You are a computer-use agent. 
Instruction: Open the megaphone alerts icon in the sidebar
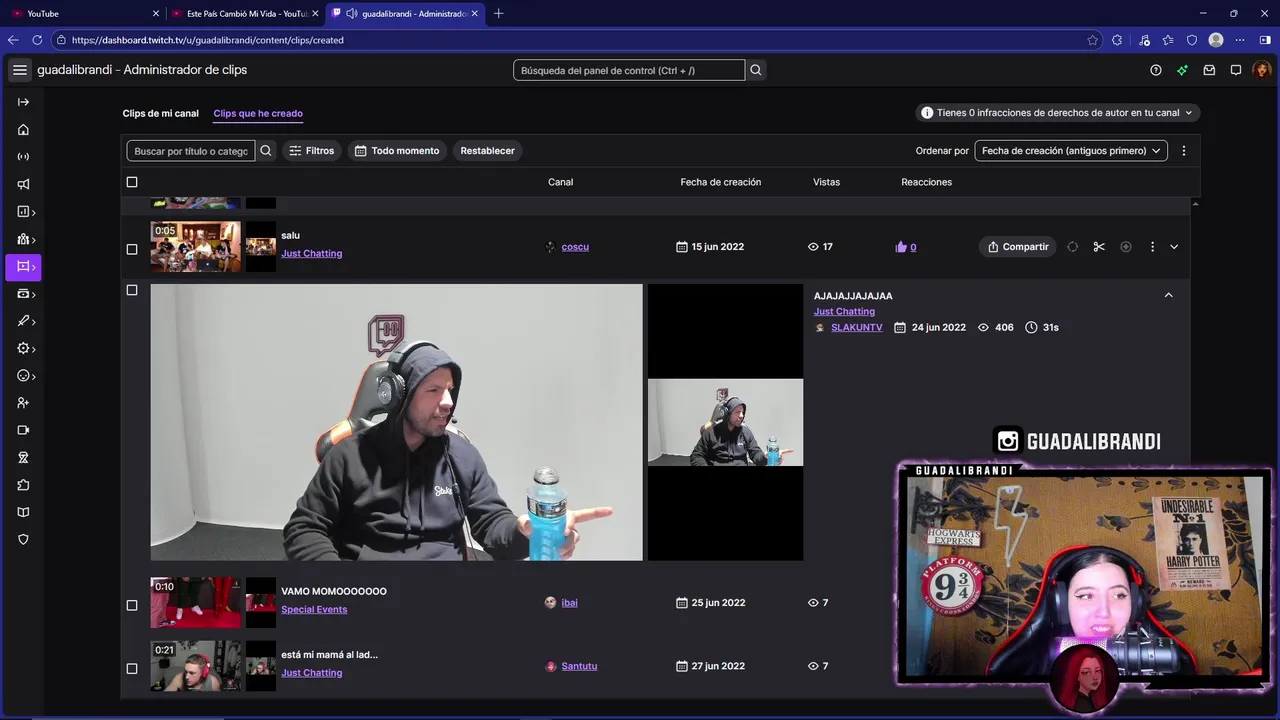click(x=23, y=184)
